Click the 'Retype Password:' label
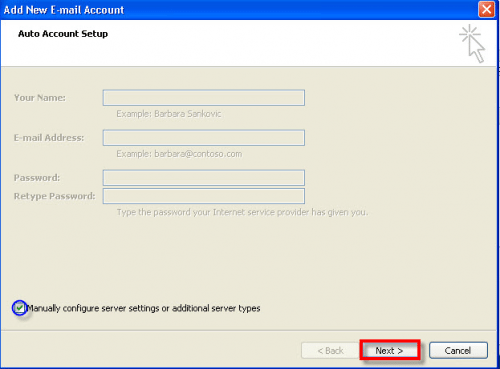The height and width of the screenshot is (369, 500). (x=54, y=196)
